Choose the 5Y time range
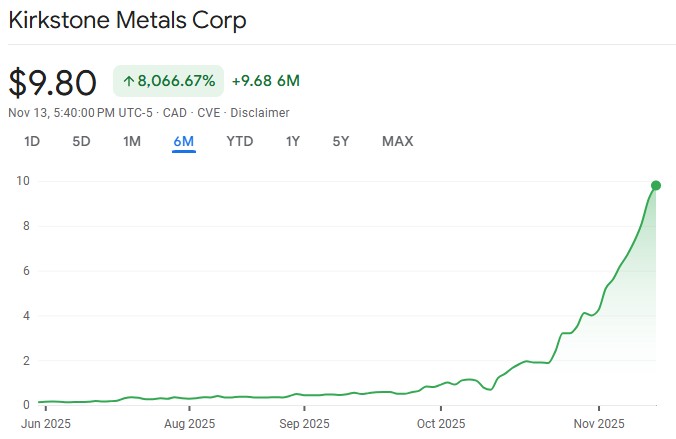This screenshot has height=439, width=676. click(x=341, y=141)
